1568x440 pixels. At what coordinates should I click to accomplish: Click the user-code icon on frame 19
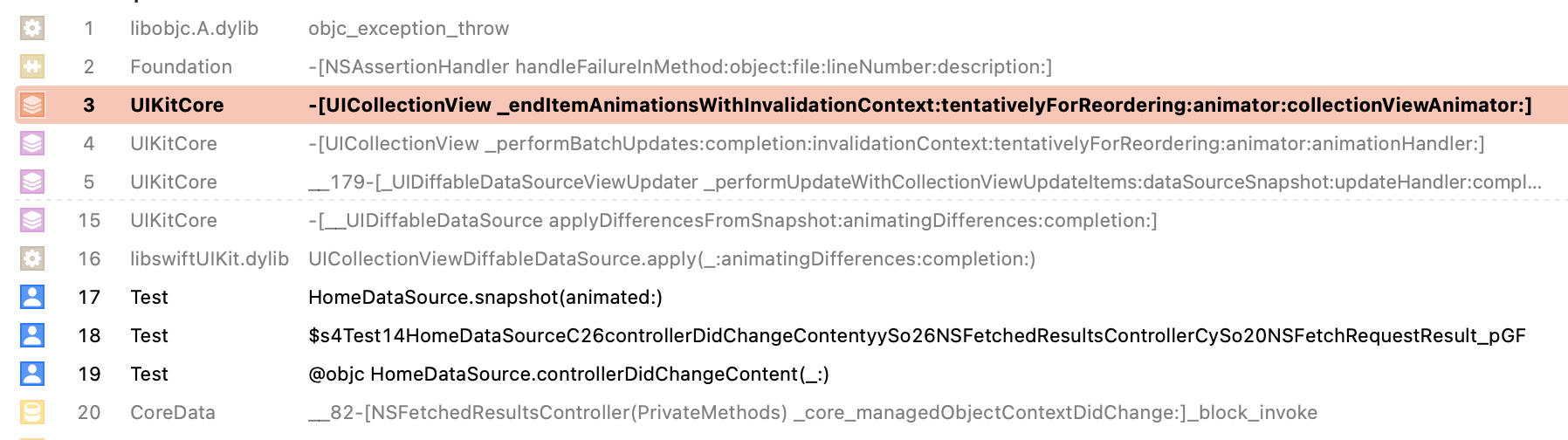click(32, 374)
